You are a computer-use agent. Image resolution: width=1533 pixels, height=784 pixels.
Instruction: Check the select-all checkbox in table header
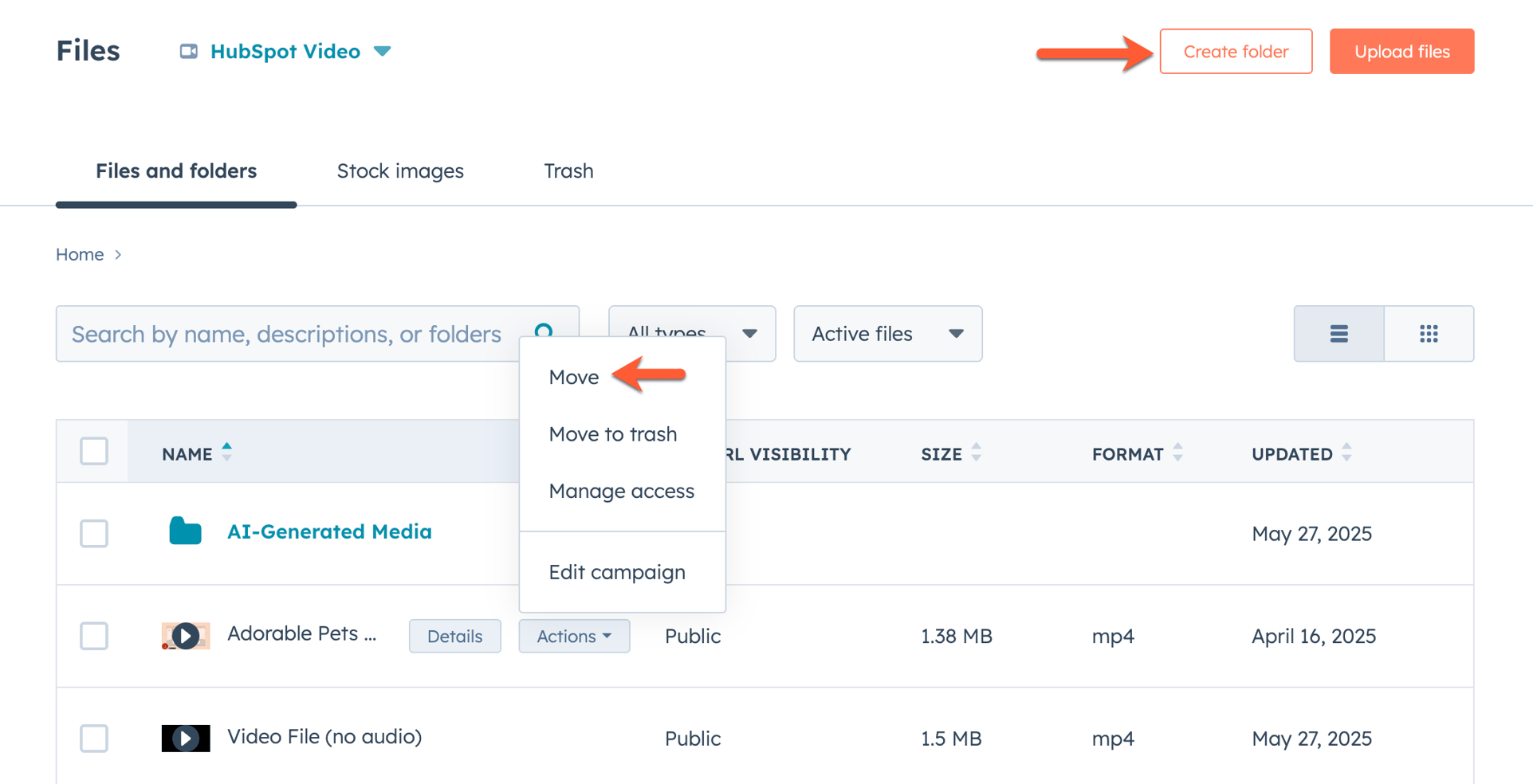coord(93,451)
